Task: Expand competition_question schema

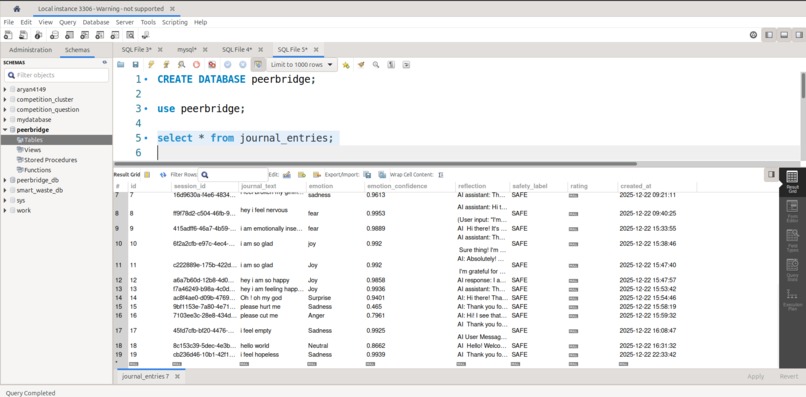Action: pyautogui.click(x=5, y=110)
